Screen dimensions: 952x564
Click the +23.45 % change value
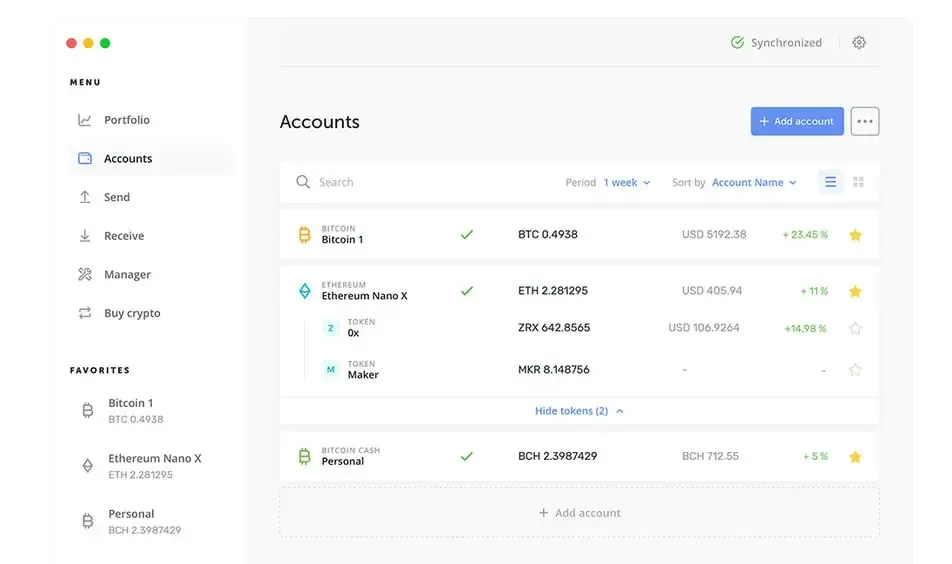click(805, 235)
